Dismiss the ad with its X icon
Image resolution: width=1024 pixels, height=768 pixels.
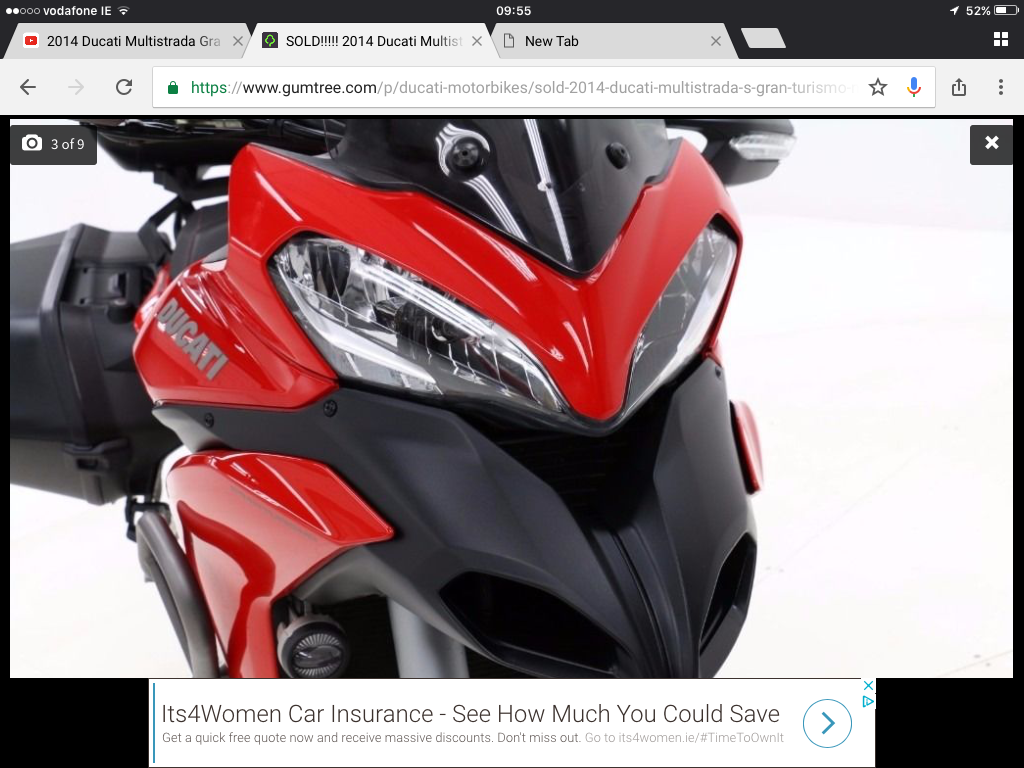[868, 685]
